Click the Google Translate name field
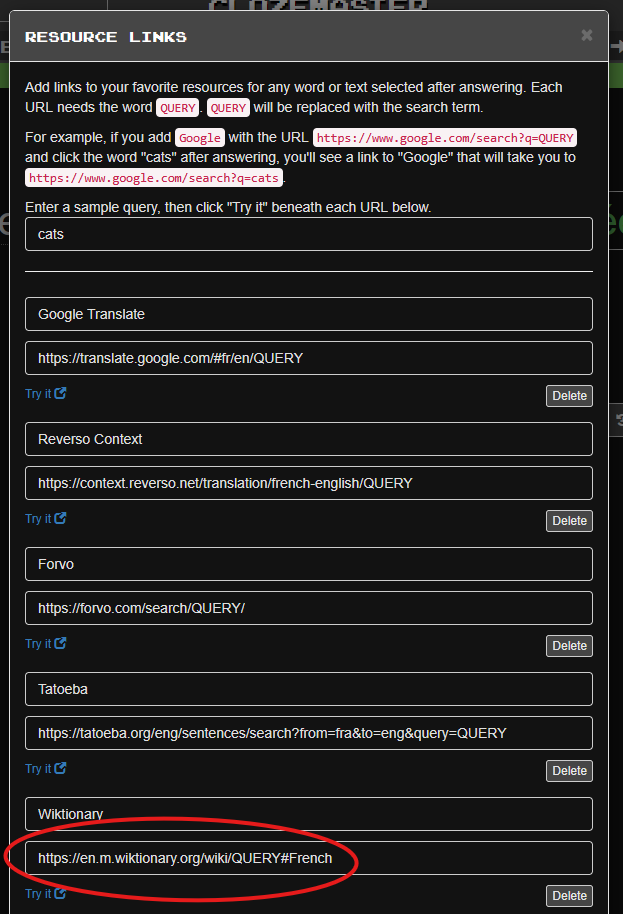This screenshot has height=914, width=623. pos(308,314)
